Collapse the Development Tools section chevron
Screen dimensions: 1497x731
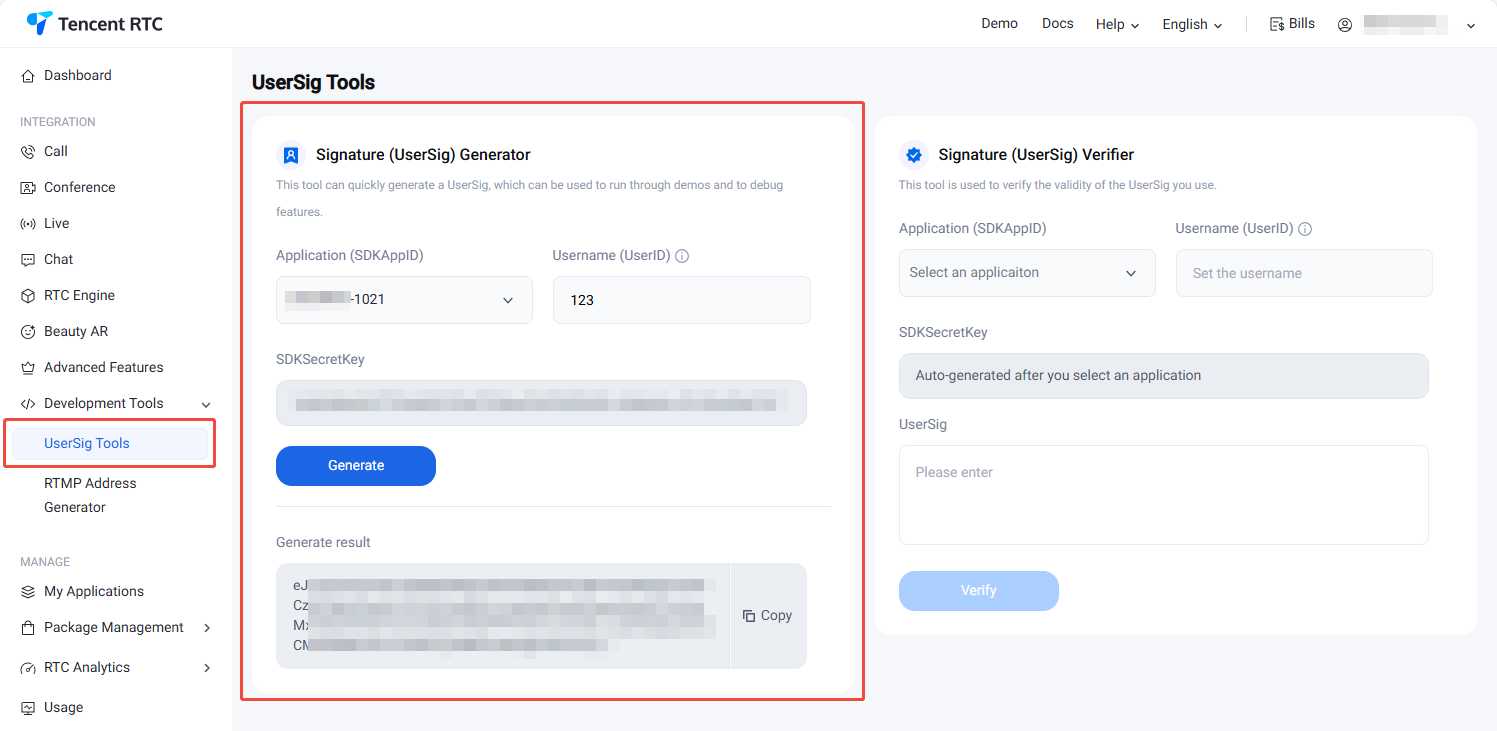pyautogui.click(x=206, y=405)
